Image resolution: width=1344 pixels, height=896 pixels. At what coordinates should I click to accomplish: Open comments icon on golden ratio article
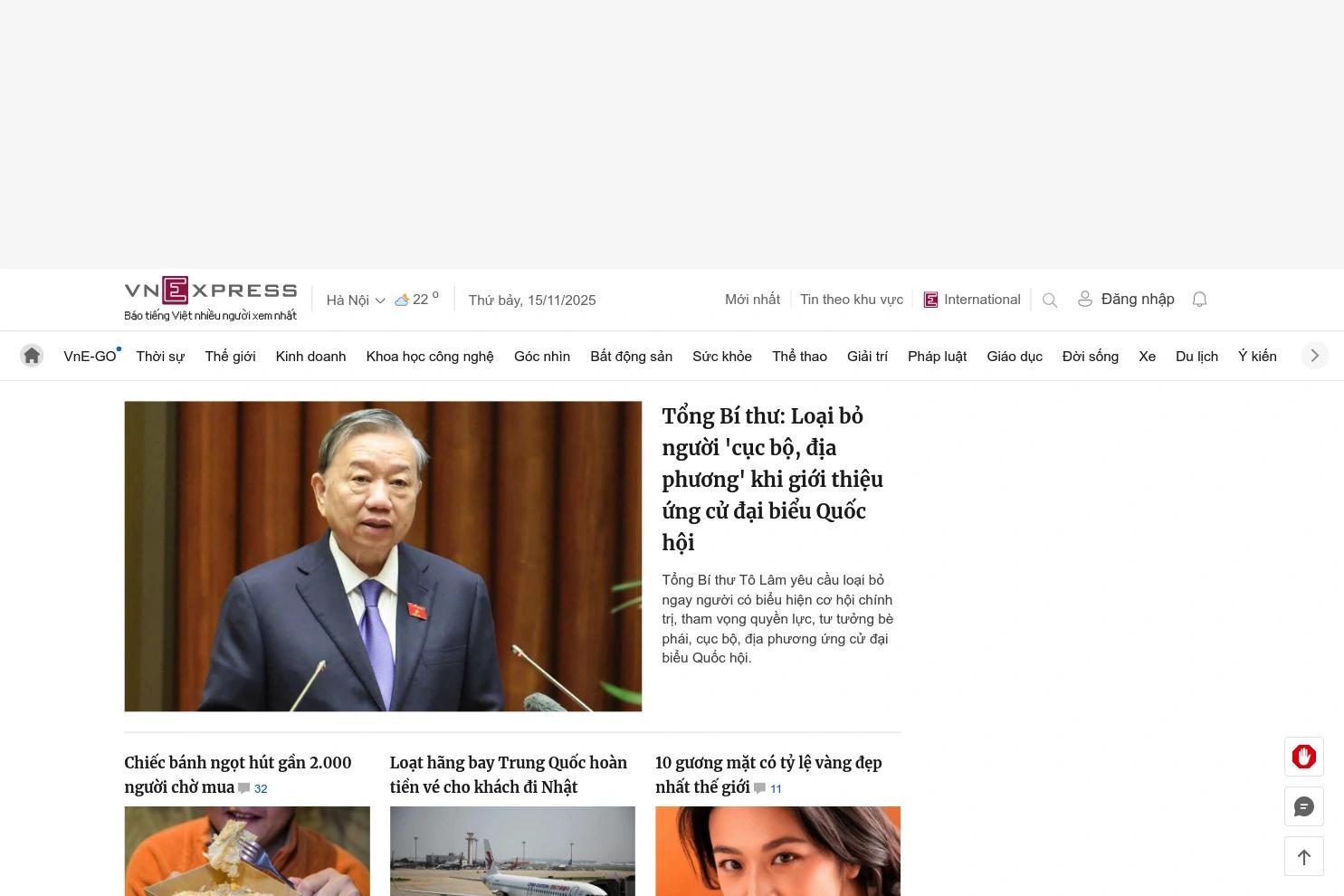coord(759,788)
